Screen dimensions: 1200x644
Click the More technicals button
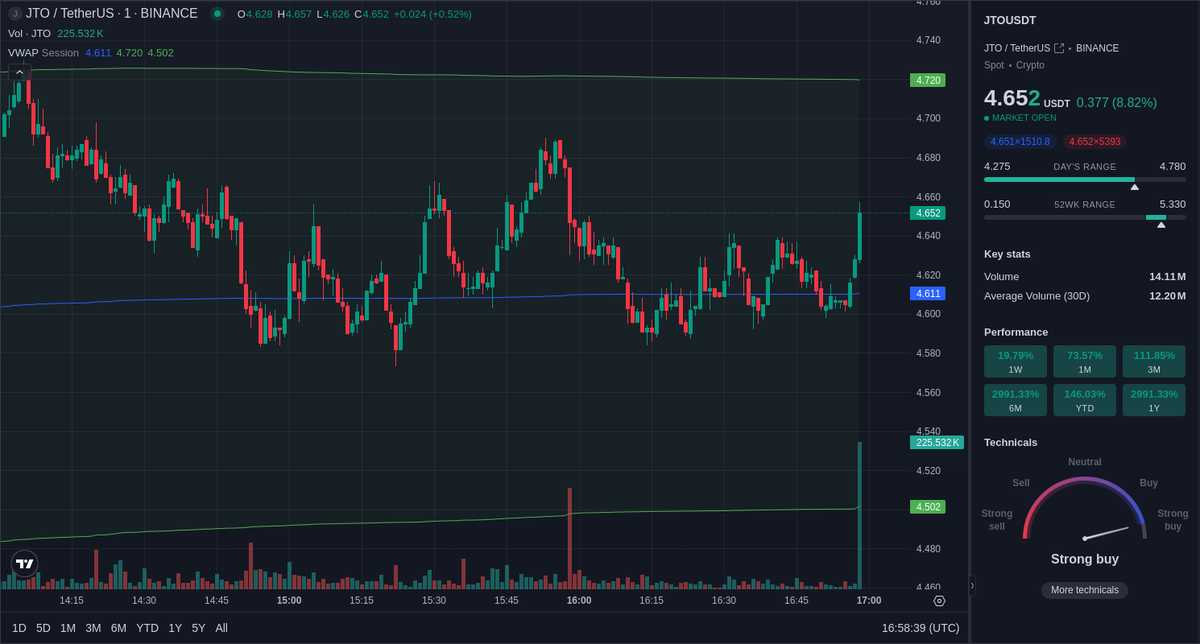1085,590
